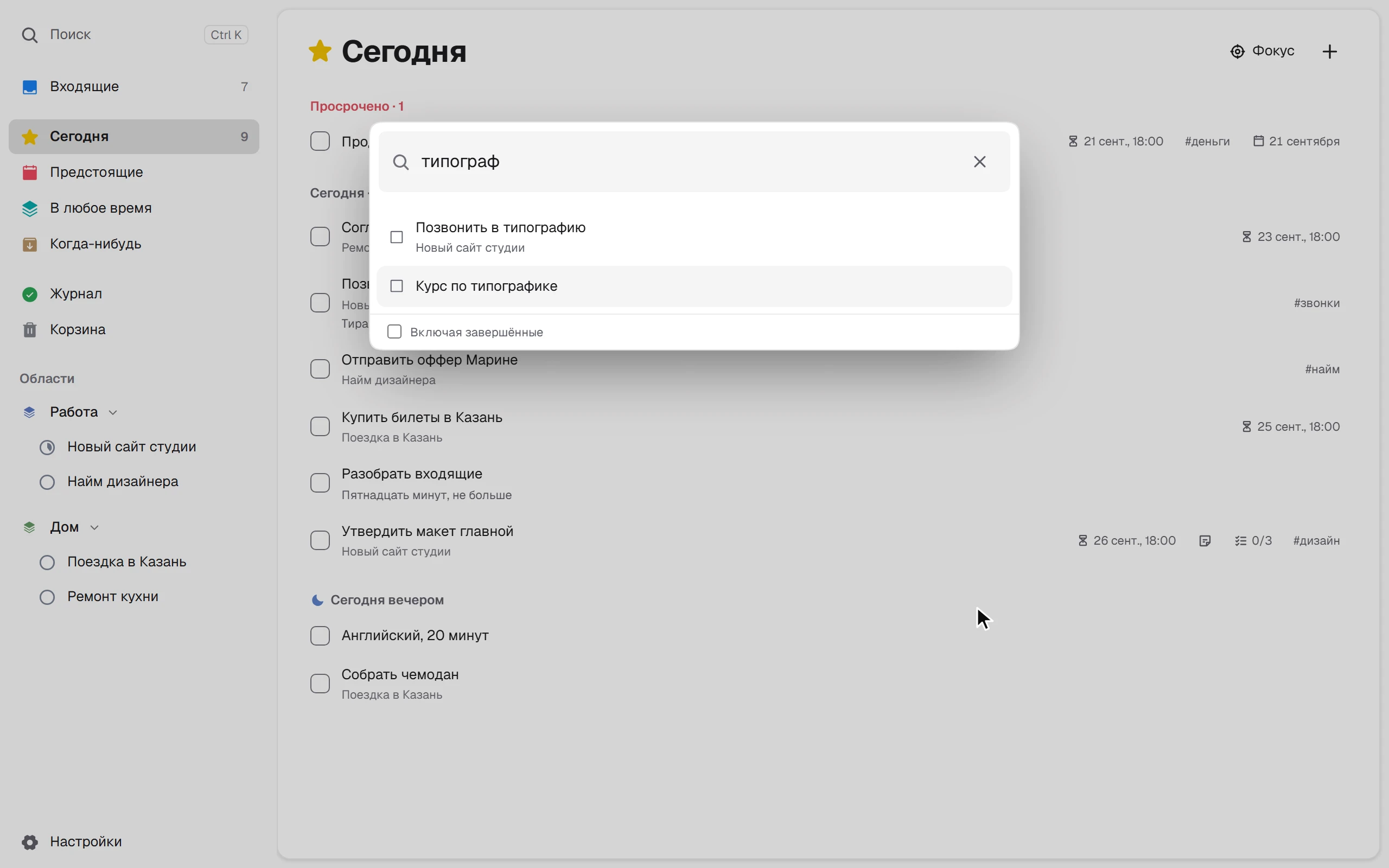This screenshot has width=1389, height=868.
Task: Open the Предстоящие list
Action: coord(133,172)
